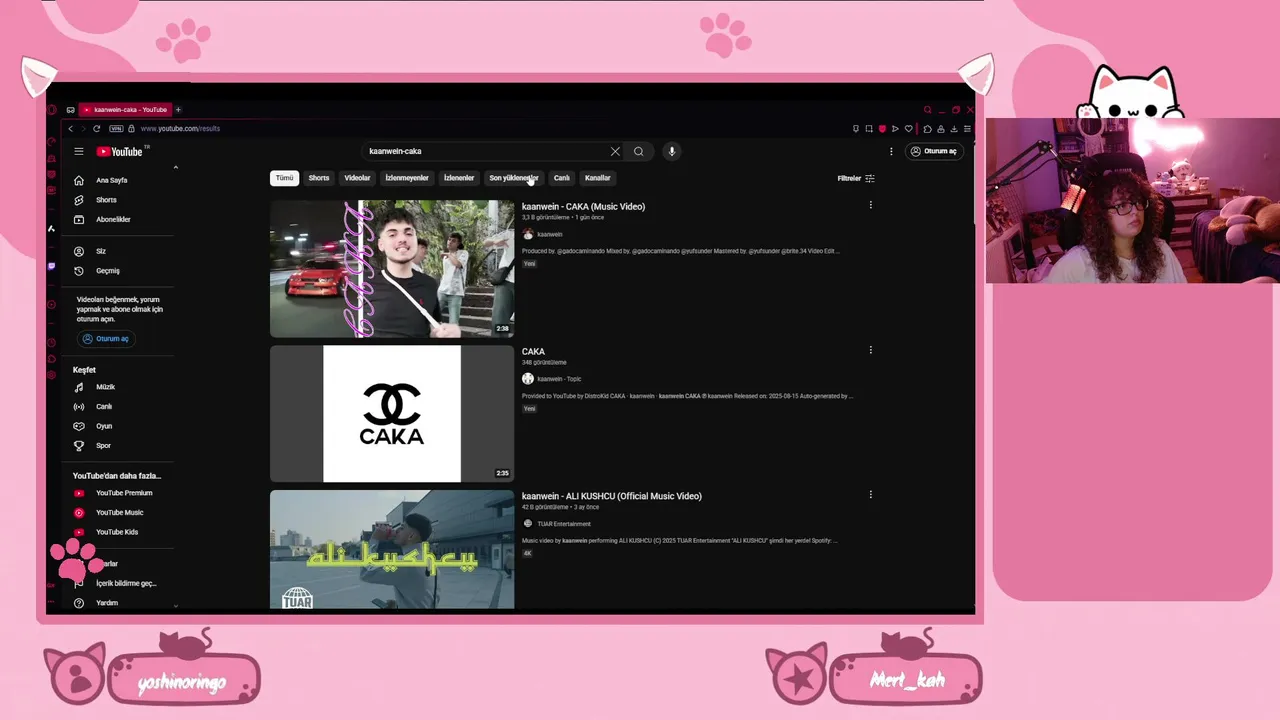Screen dimensions: 1280x720
Task: Select the İzlenmeyenler filter chip
Action: pyautogui.click(x=407, y=178)
